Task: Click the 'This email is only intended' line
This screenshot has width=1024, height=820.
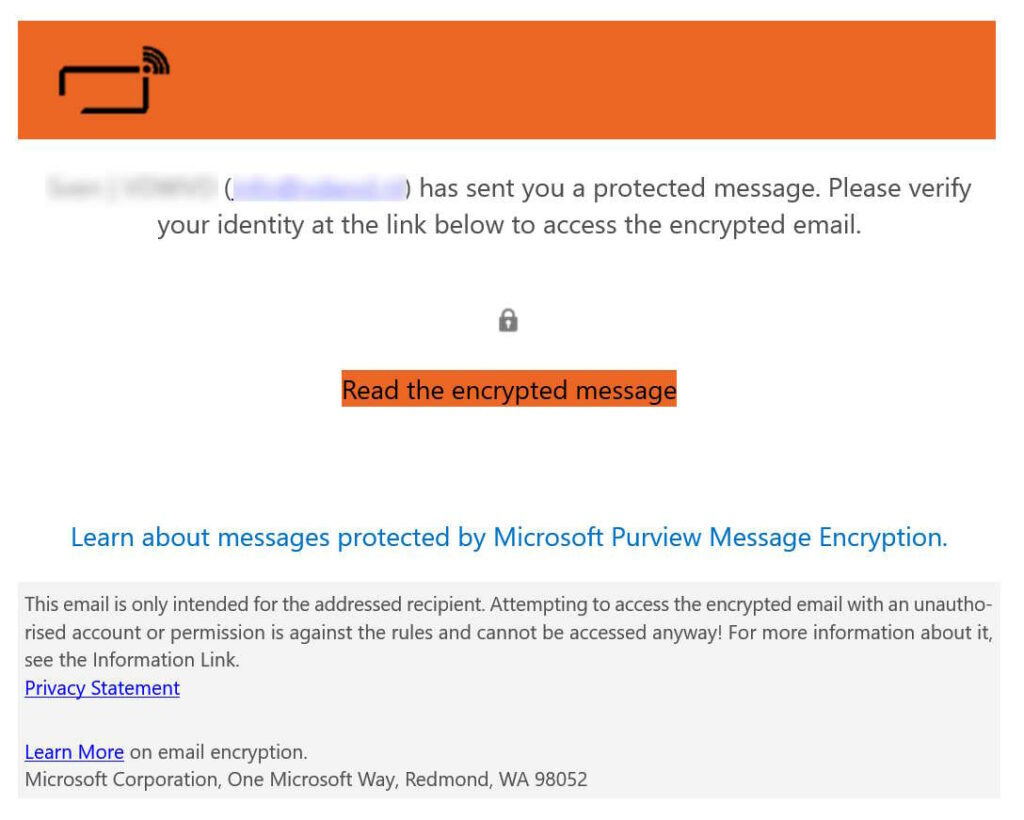Action: [509, 605]
